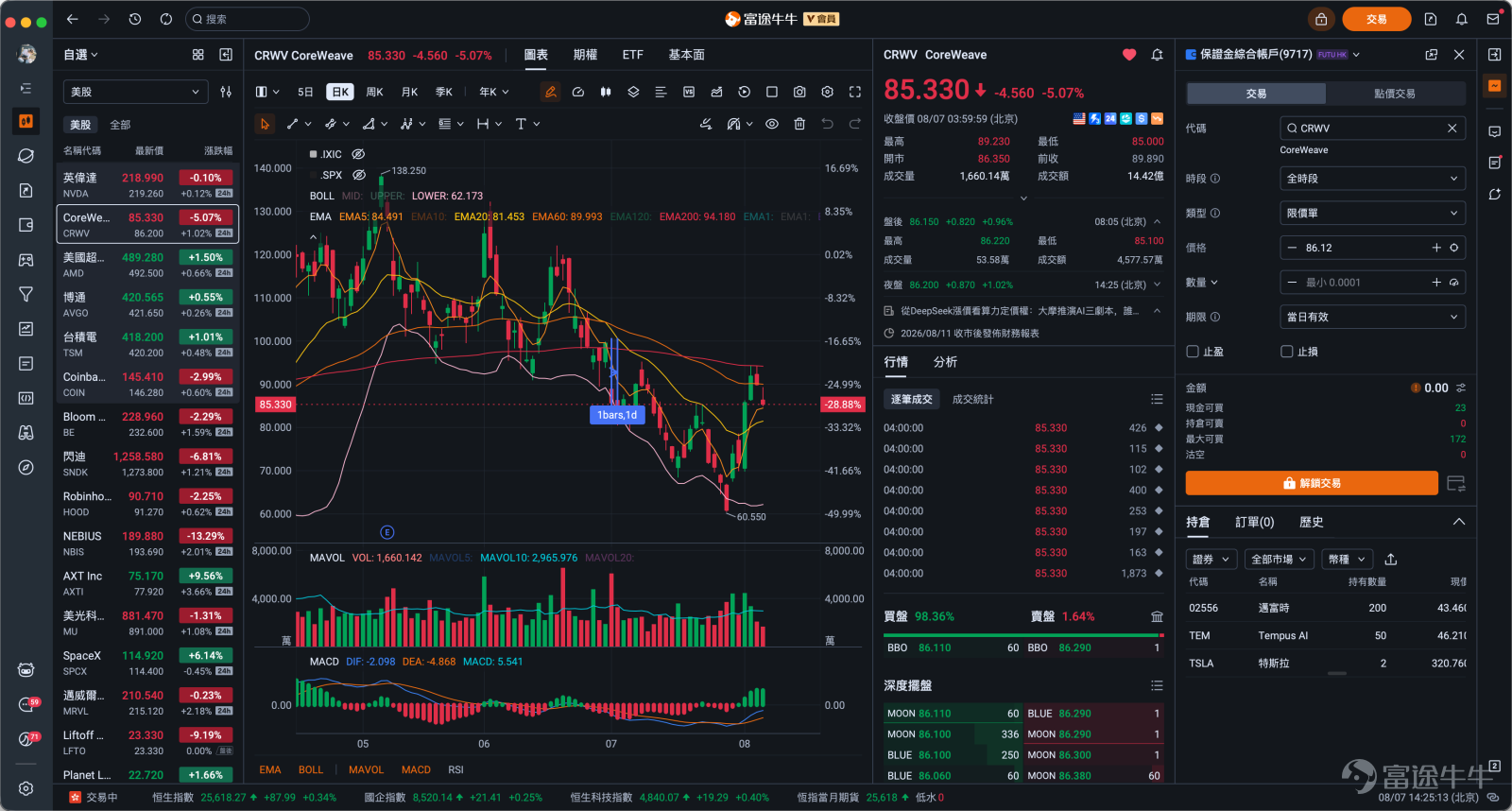Select the cursor pointer drawing tool
Viewport: 1512px width, 811px height.
tap(265, 124)
